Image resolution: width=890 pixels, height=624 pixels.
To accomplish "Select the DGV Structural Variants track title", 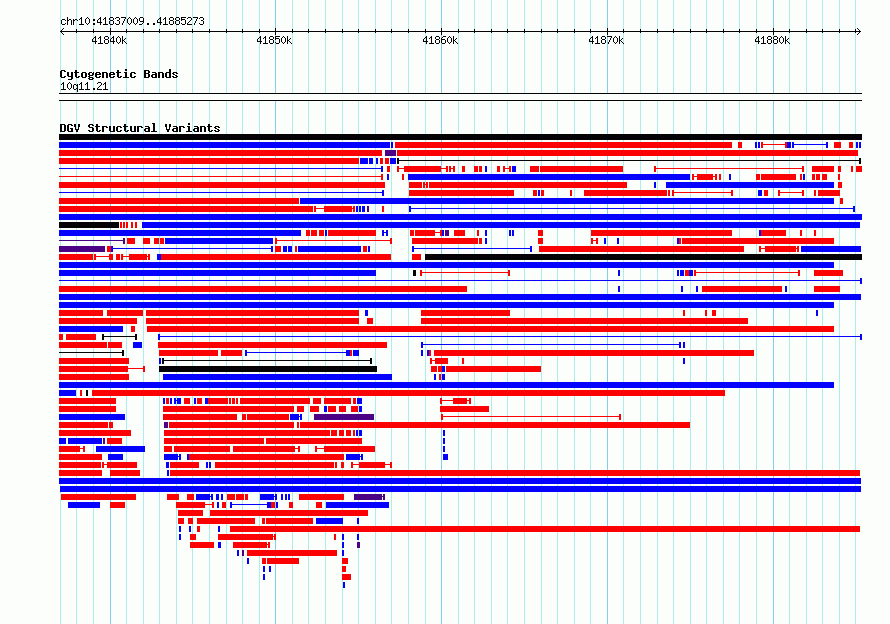I will tap(140, 128).
